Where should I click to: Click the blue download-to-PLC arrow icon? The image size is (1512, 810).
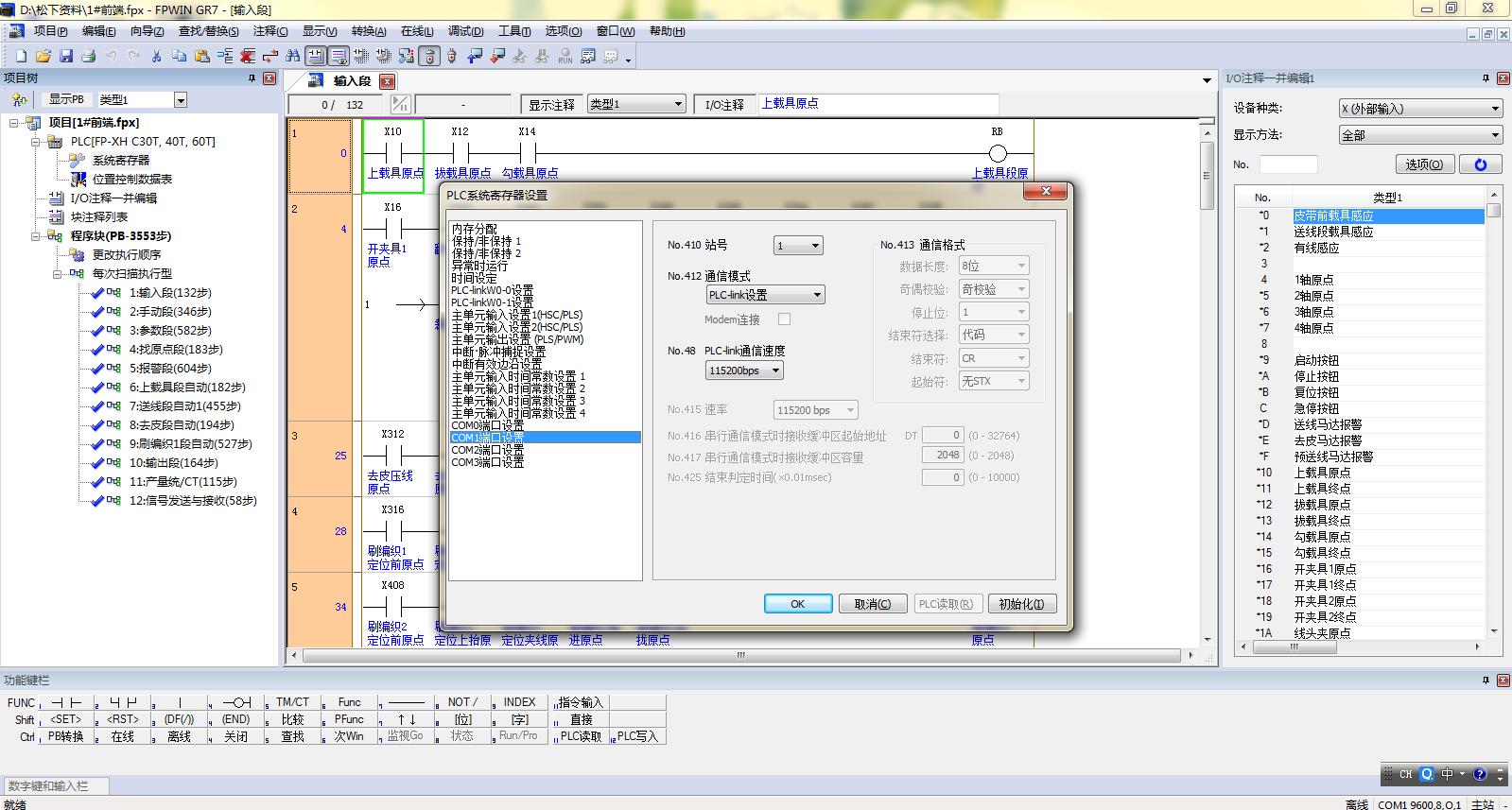tap(475, 57)
